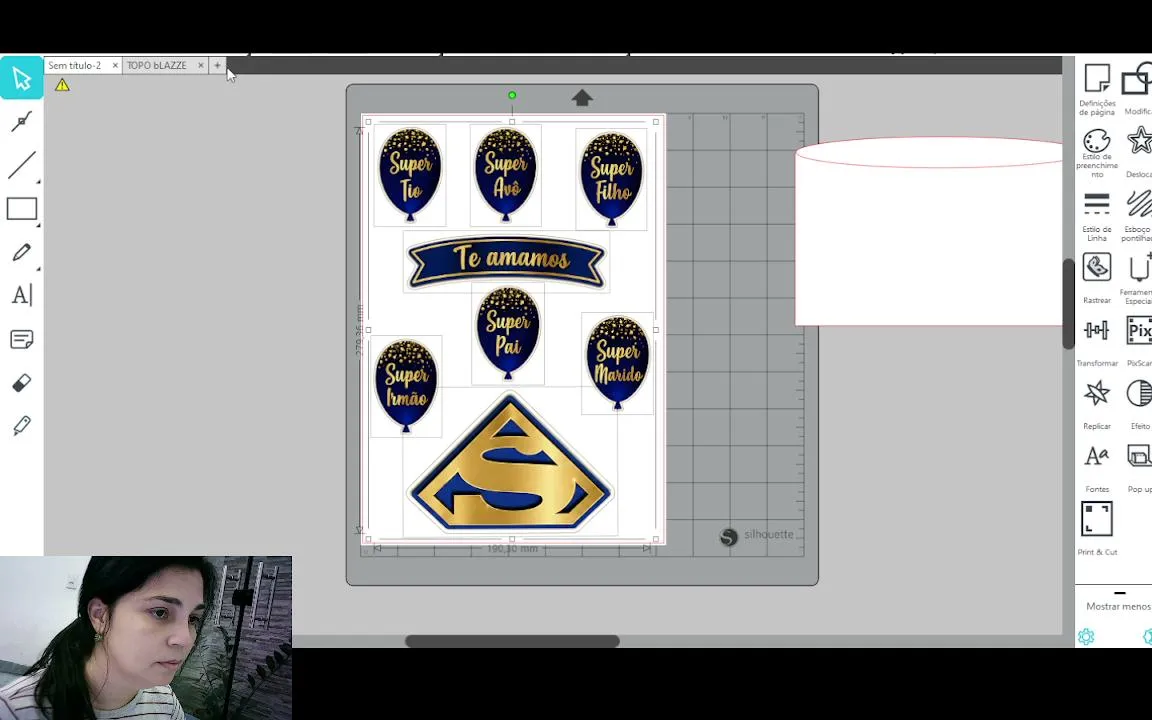Click the yellow warning triangle icon

click(x=62, y=85)
